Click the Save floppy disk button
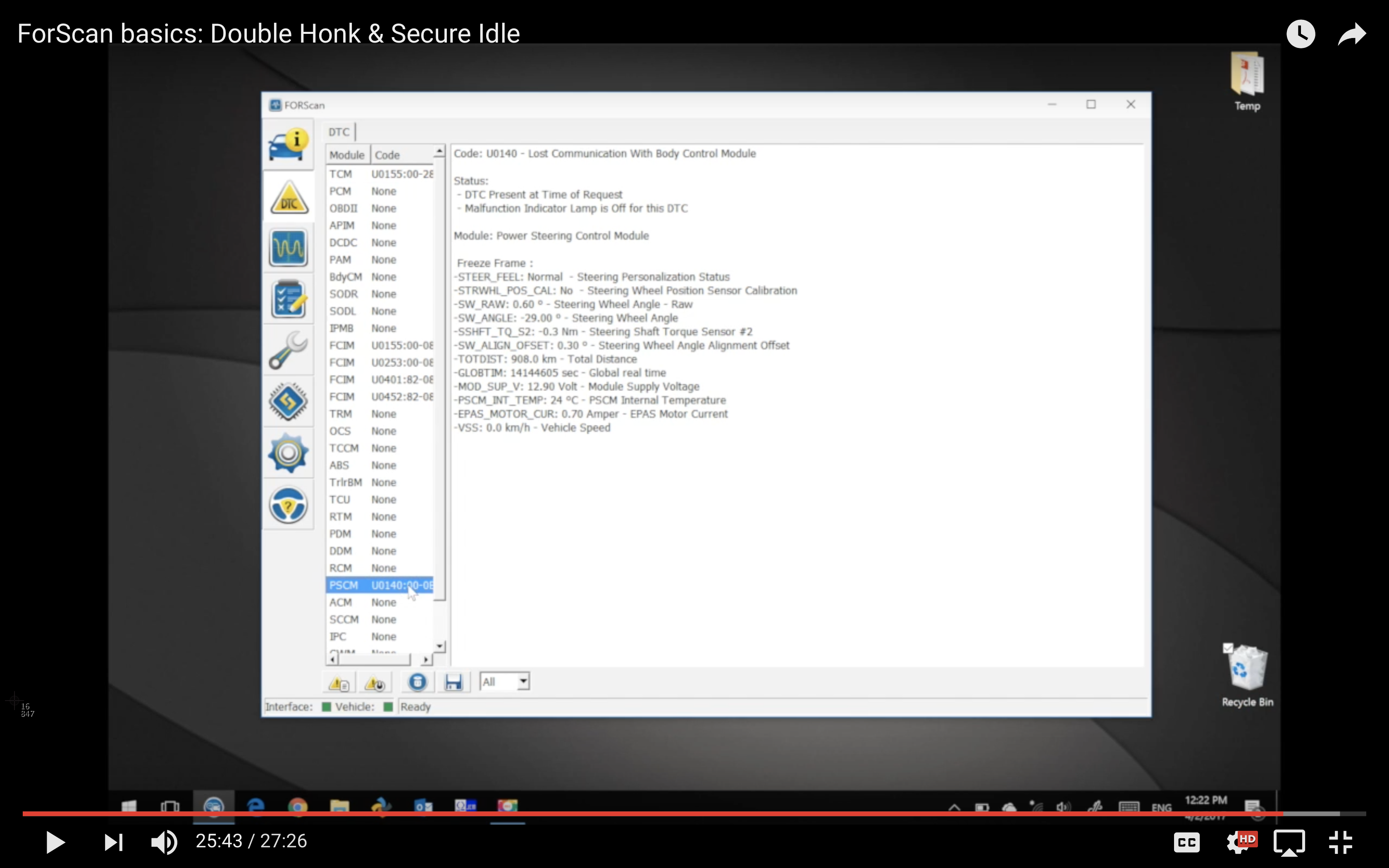The height and width of the screenshot is (868, 1389). coord(453,682)
